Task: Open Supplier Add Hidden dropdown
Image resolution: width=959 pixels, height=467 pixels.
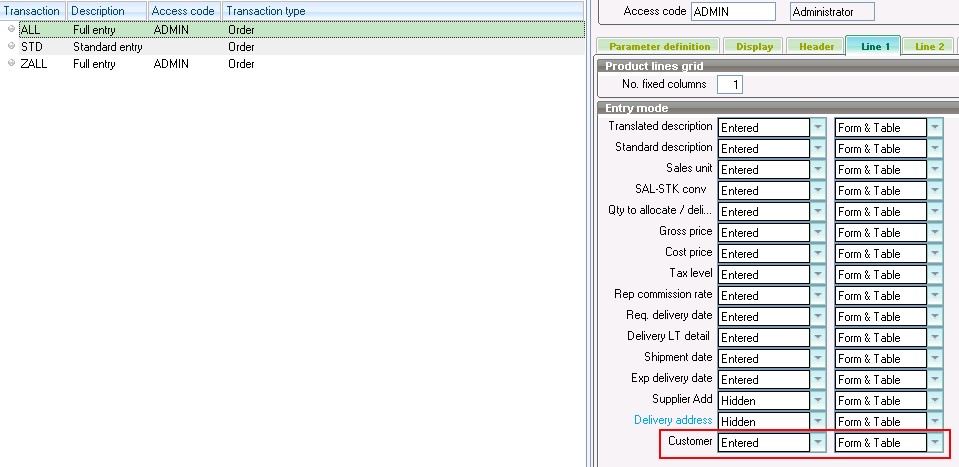Action: [818, 400]
